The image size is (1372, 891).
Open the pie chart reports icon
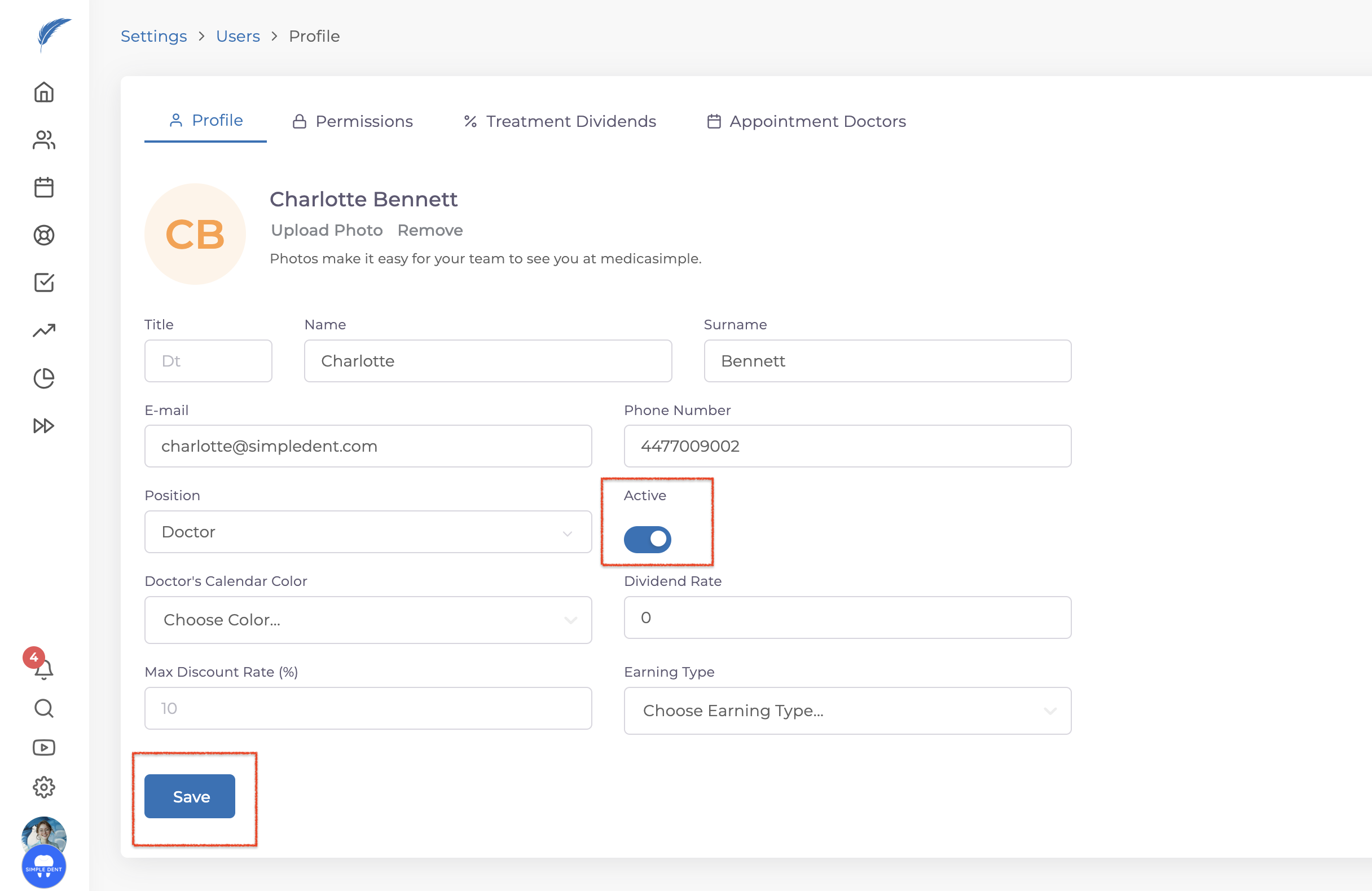[x=44, y=378]
